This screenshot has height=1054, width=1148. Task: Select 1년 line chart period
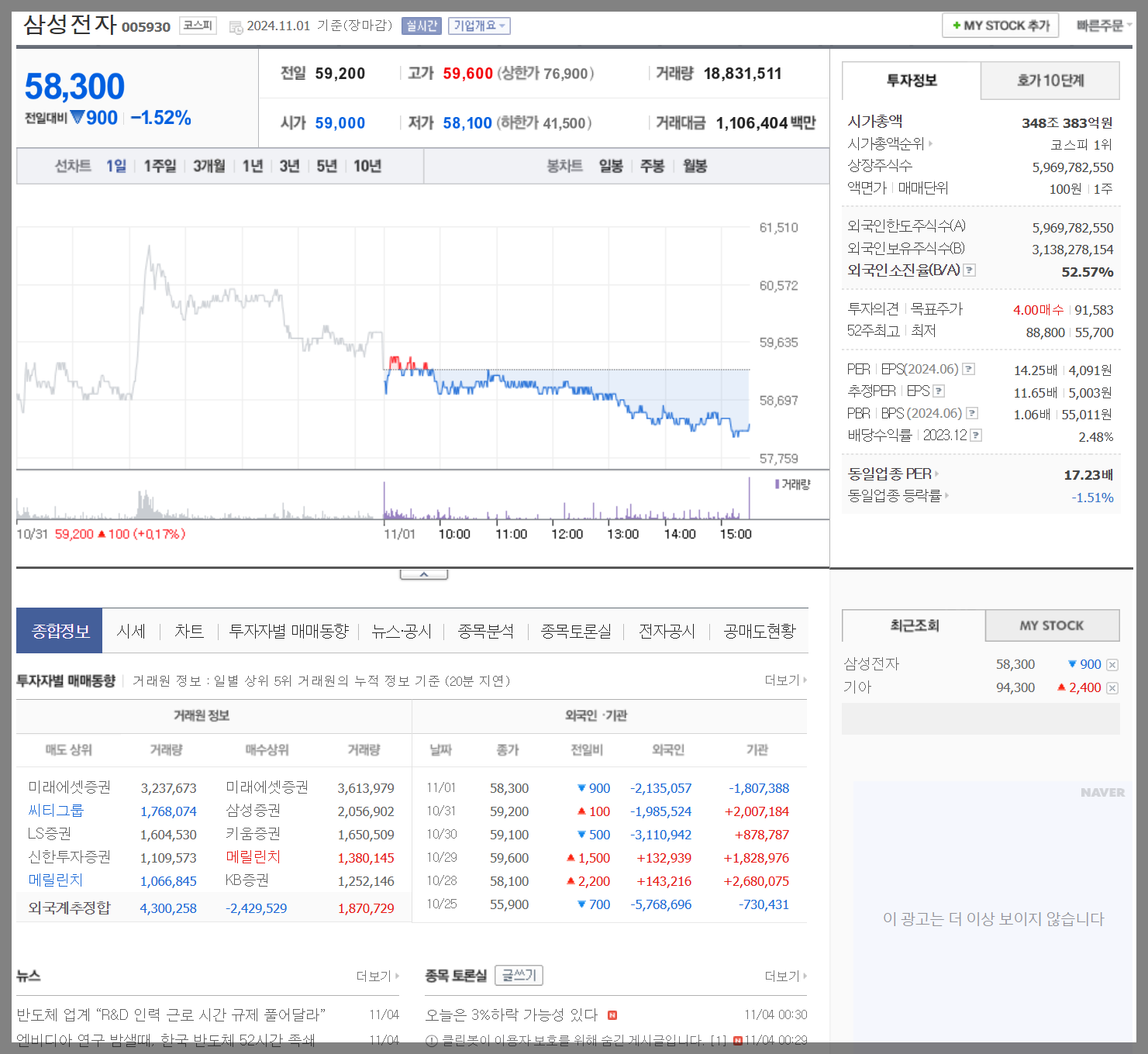click(253, 166)
